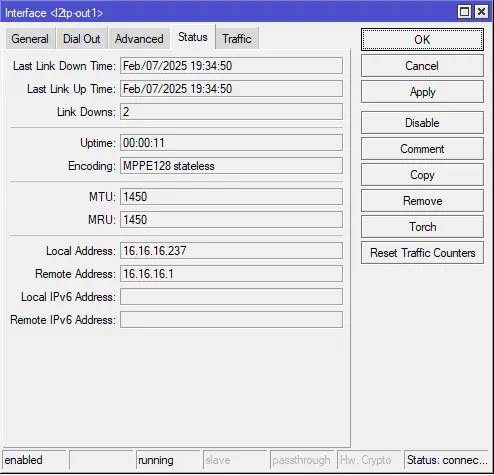Viewport: 494px width, 475px height.
Task: Select the Last Link Down Time field
Action: (231, 66)
